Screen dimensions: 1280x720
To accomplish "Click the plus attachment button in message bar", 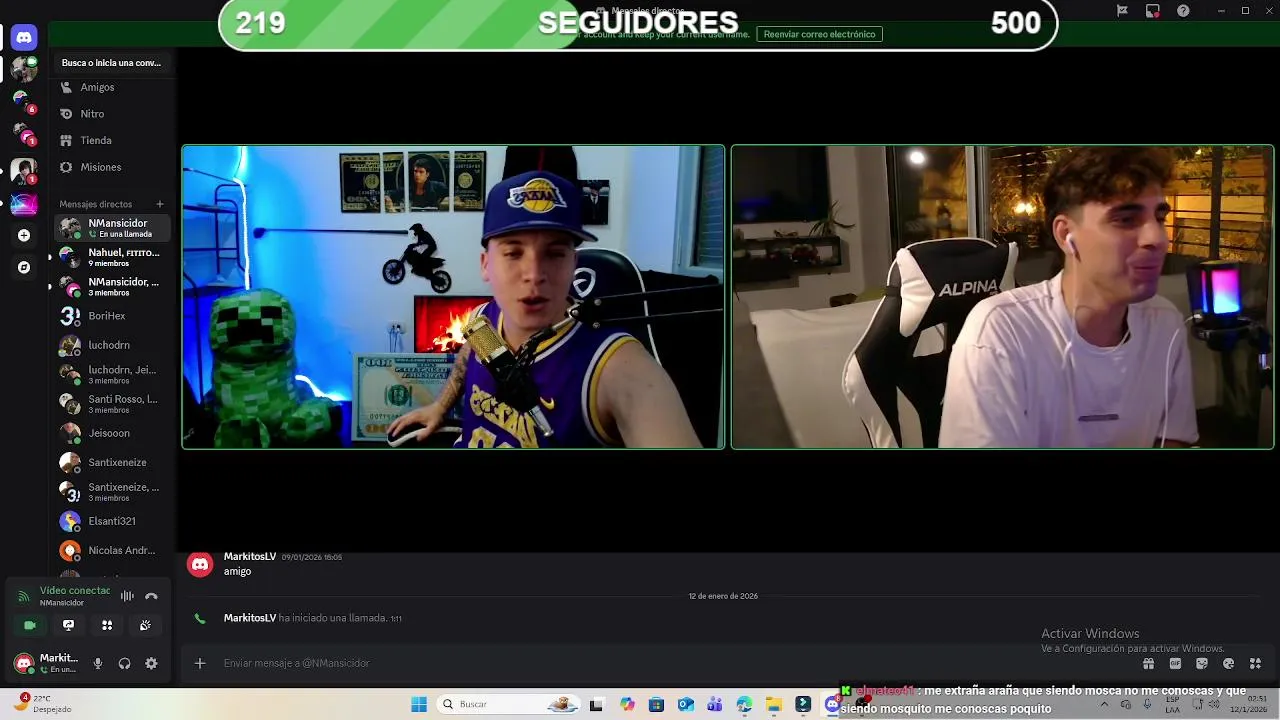I will (x=200, y=663).
